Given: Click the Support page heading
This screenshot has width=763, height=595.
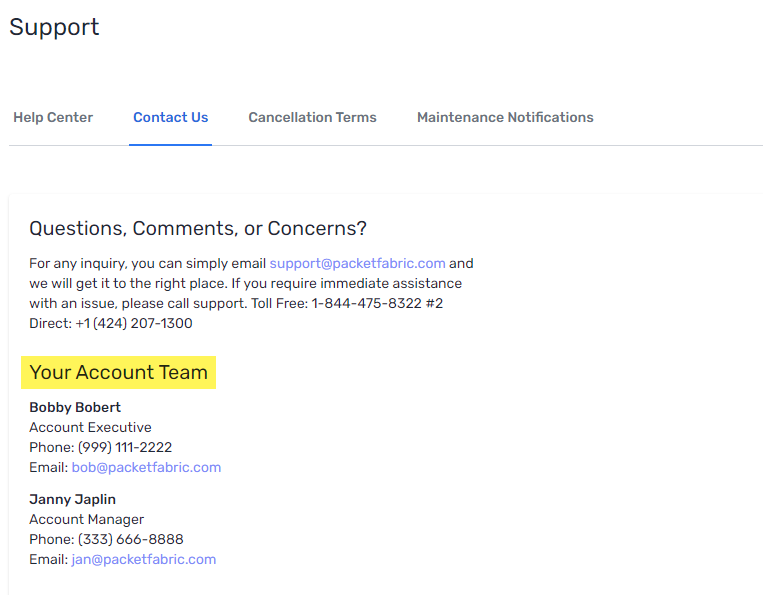Looking at the screenshot, I should coord(54,27).
